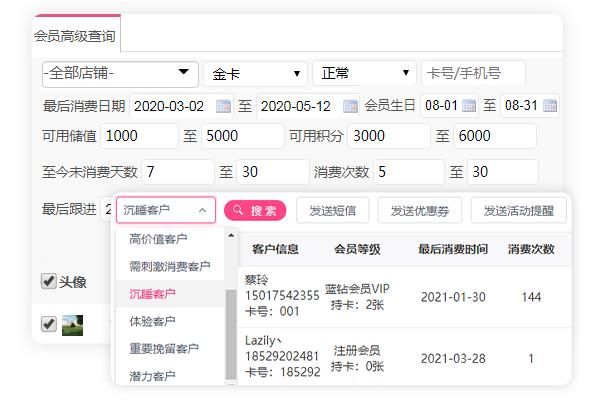This screenshot has width=596, height=407.
Task: Click the date field 2020-03-02
Action: click(181, 106)
